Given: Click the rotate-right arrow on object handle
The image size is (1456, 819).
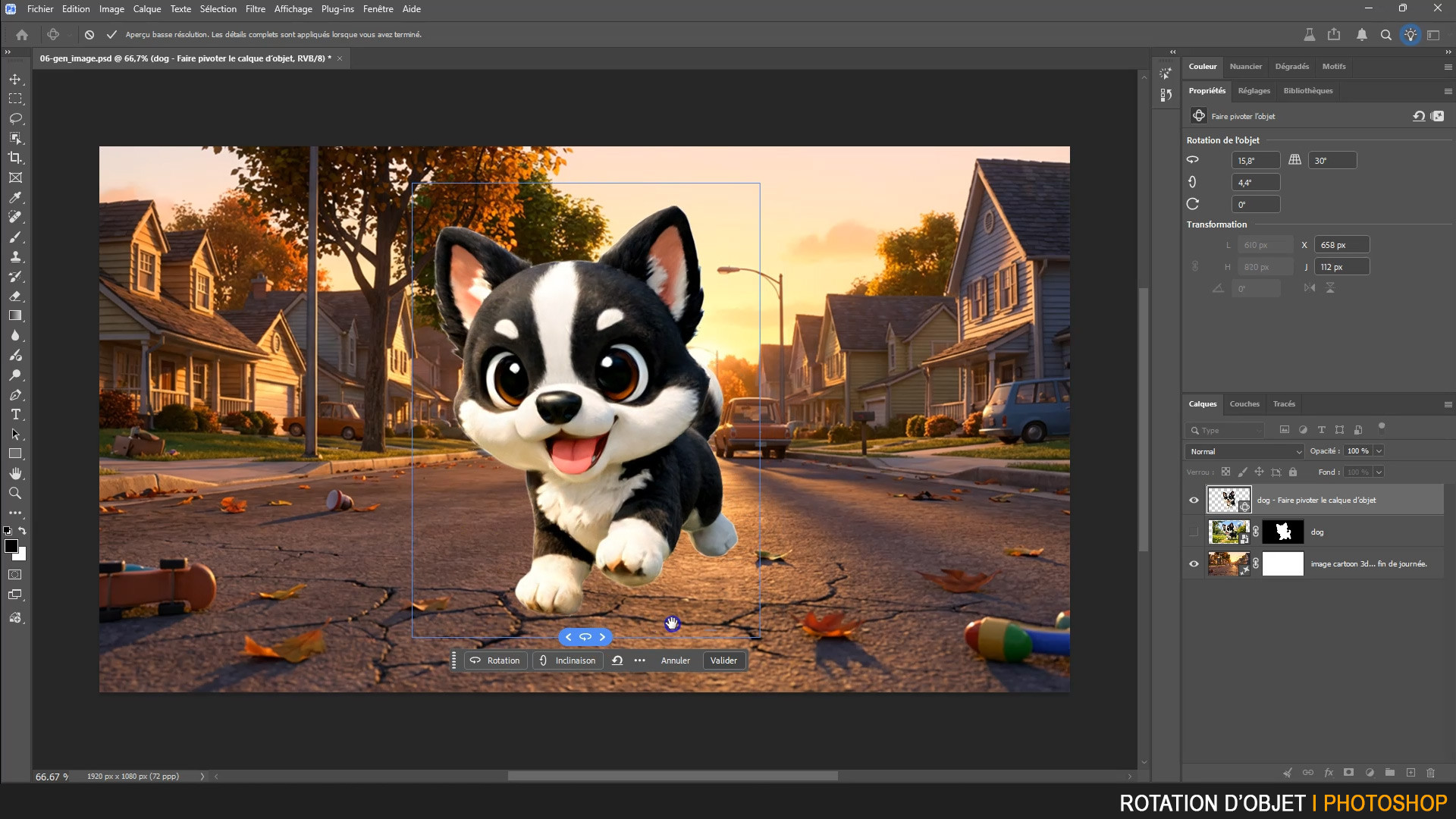Looking at the screenshot, I should 603,637.
